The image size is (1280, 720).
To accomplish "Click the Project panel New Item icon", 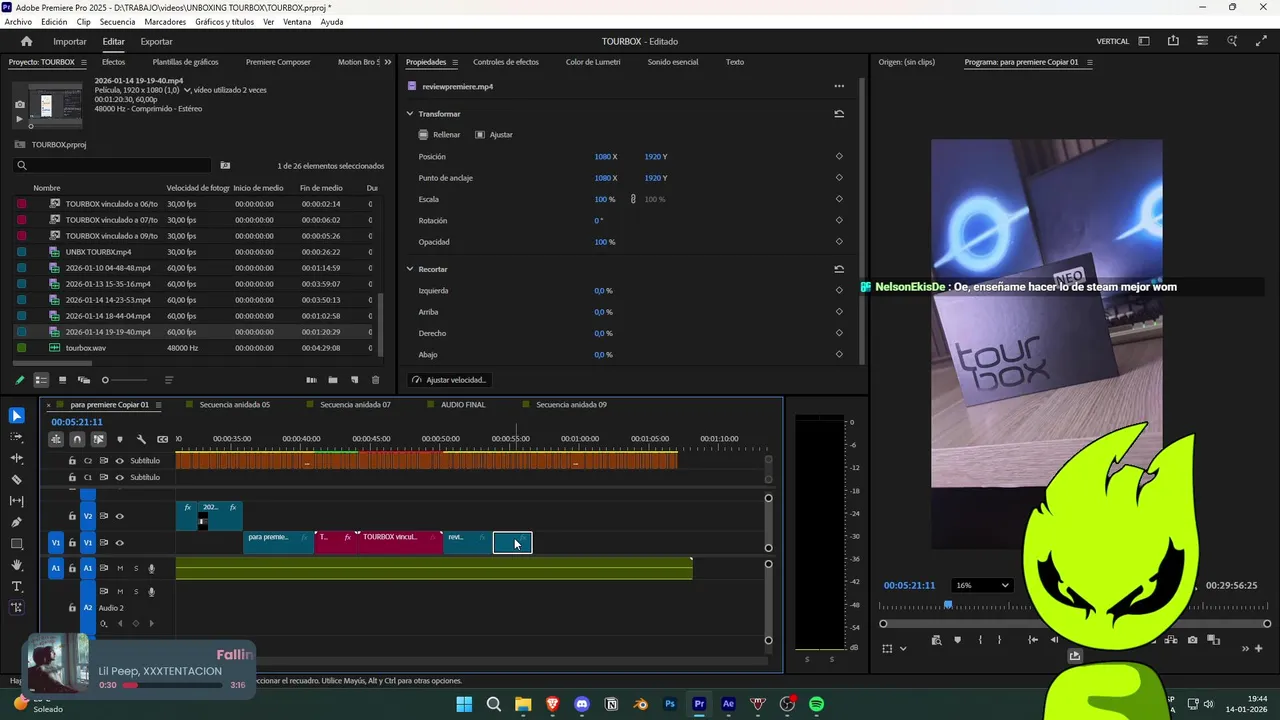I will click(354, 380).
